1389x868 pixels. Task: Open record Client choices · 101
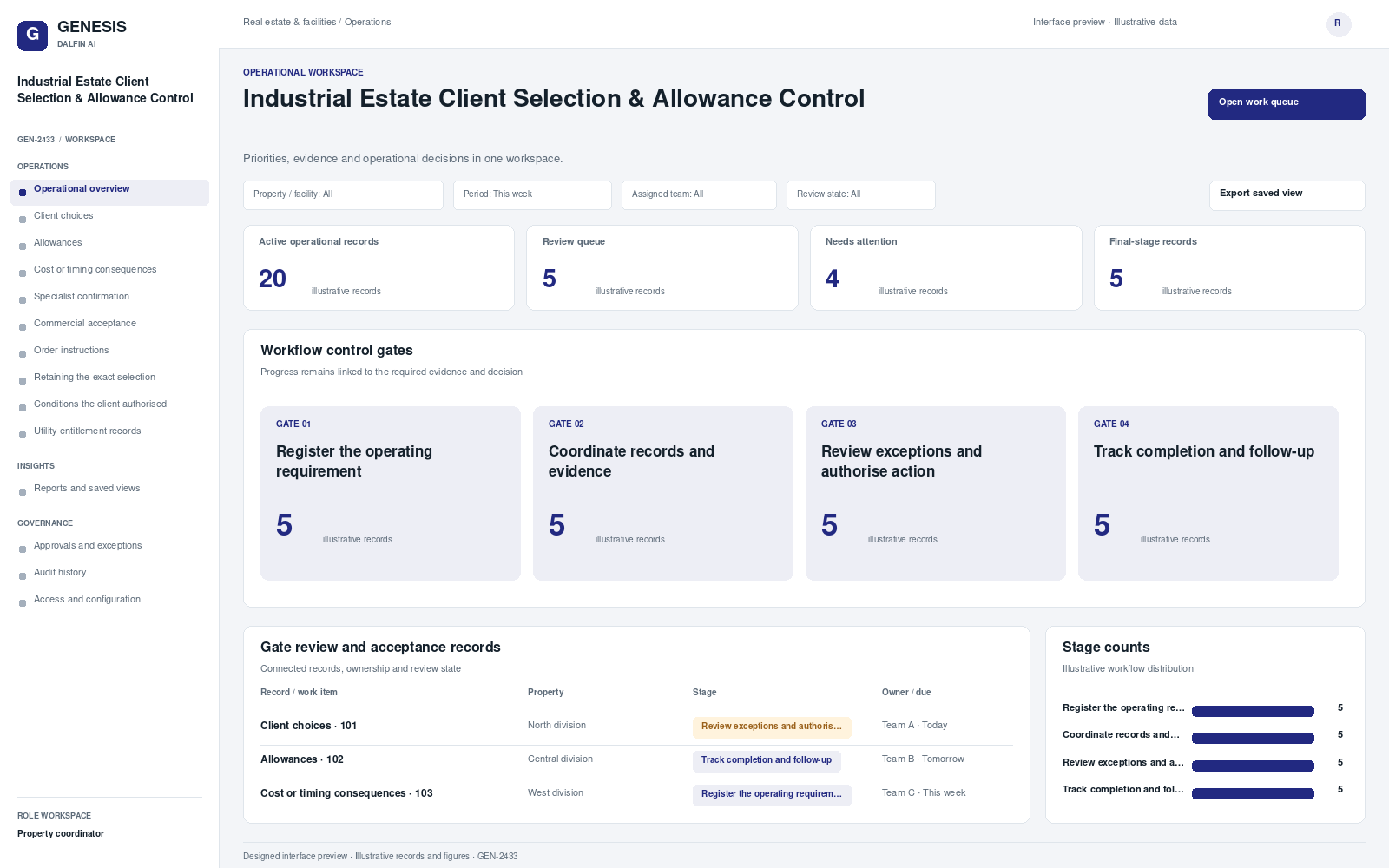[x=308, y=726]
